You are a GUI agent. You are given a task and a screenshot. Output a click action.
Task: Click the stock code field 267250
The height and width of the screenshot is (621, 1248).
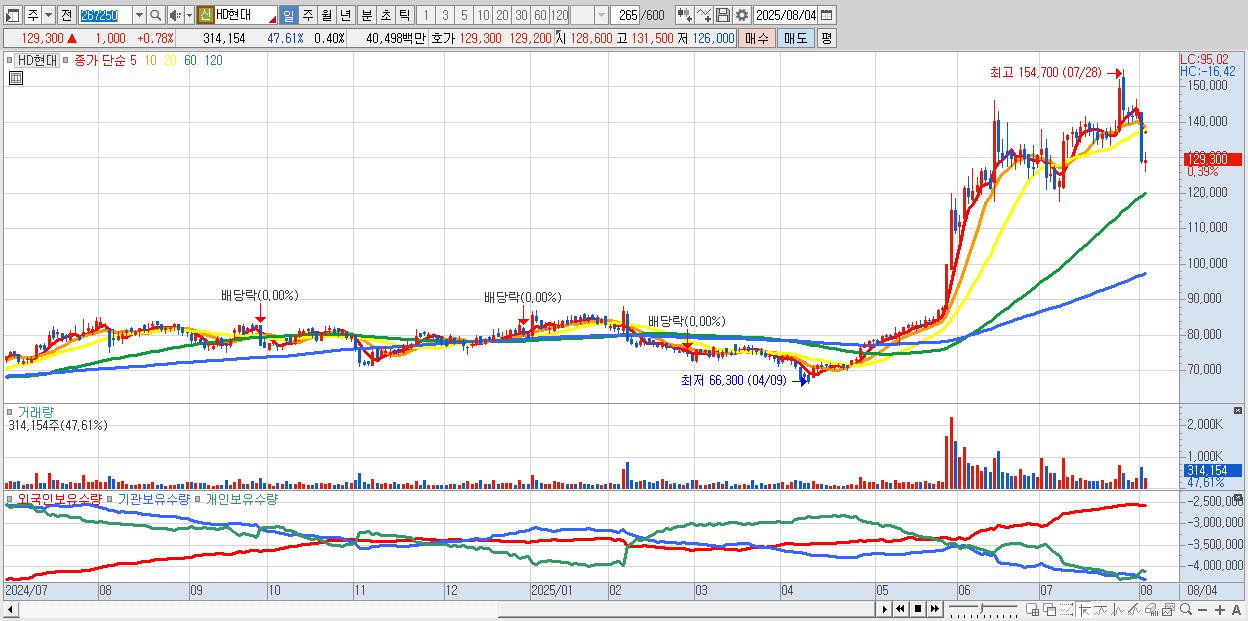coord(105,15)
